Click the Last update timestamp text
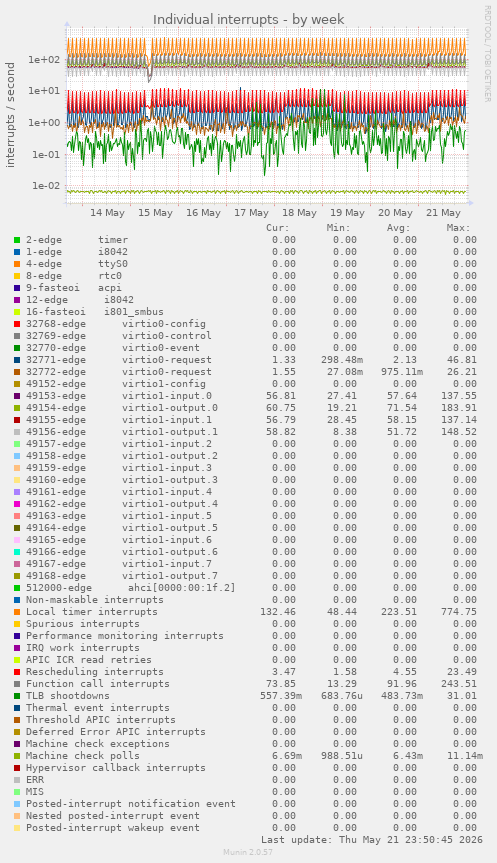 (x=372, y=840)
